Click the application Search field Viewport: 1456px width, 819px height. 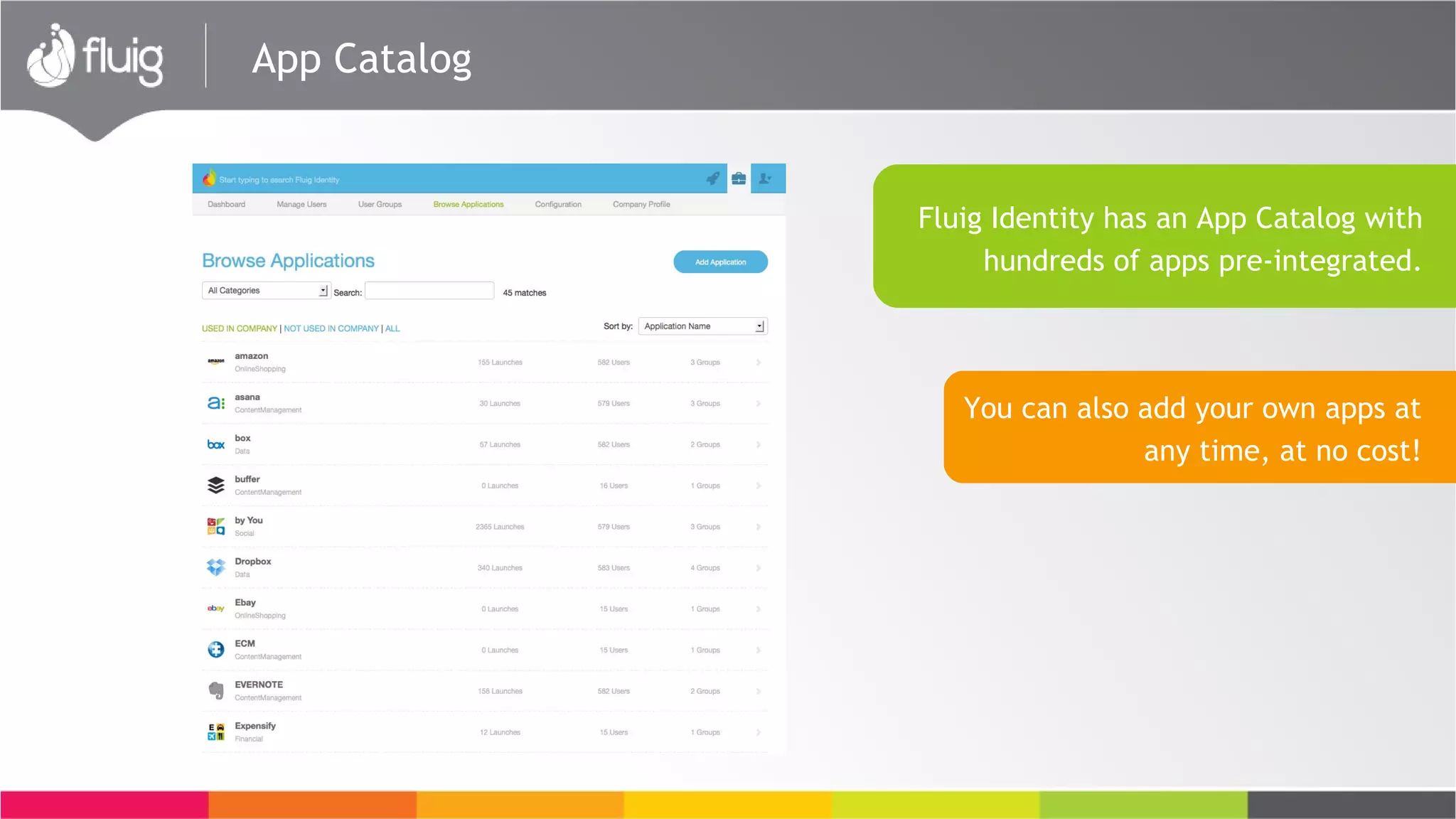coord(429,290)
